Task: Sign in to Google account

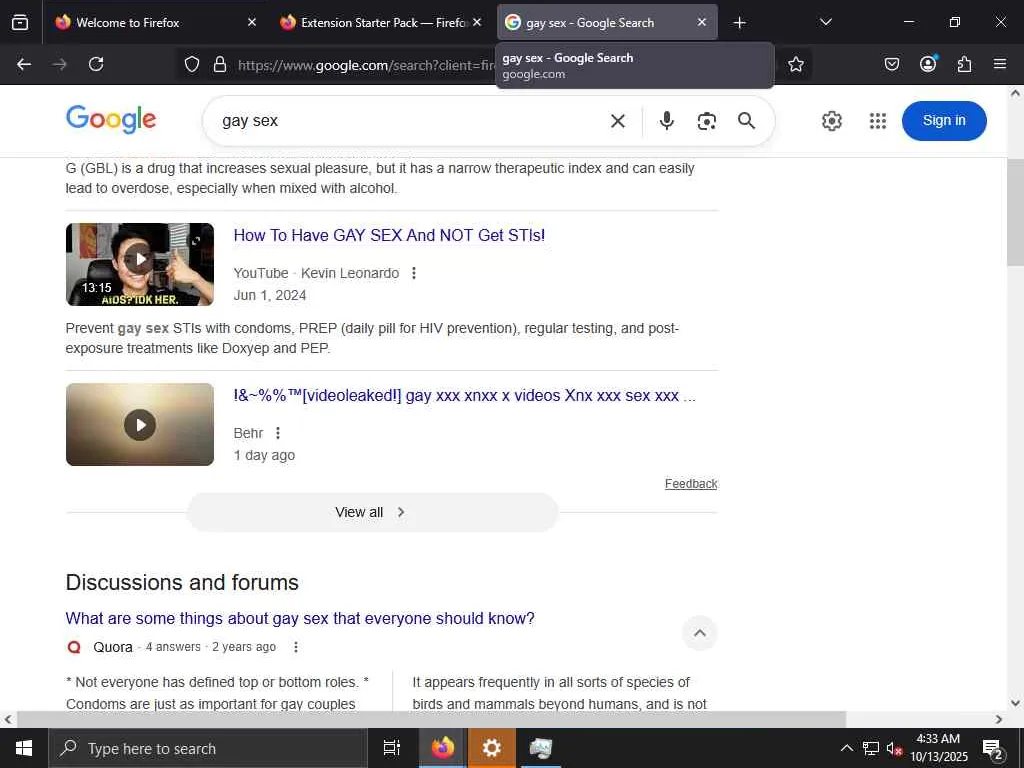Action: [944, 121]
